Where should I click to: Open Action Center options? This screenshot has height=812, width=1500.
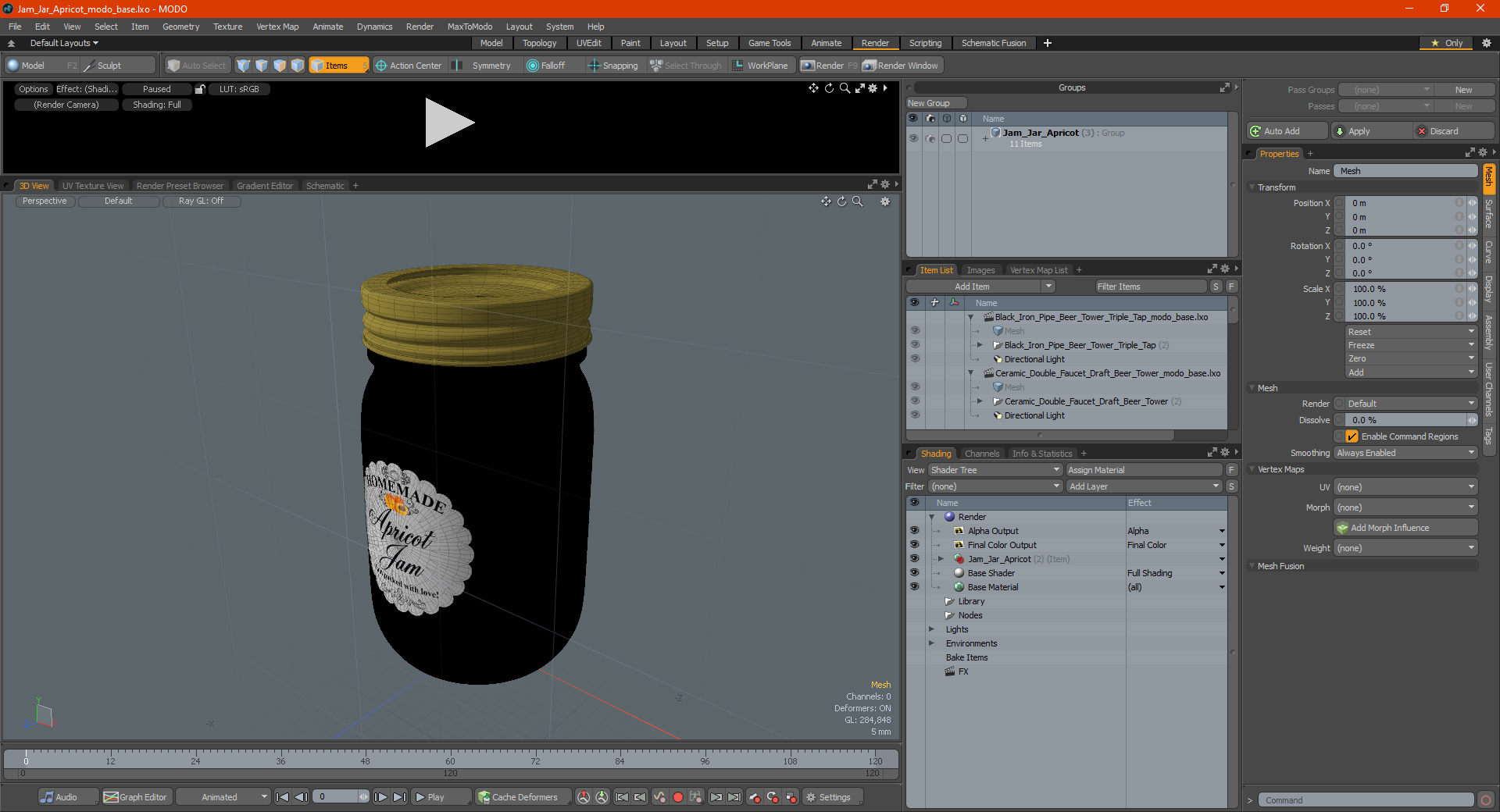point(409,66)
